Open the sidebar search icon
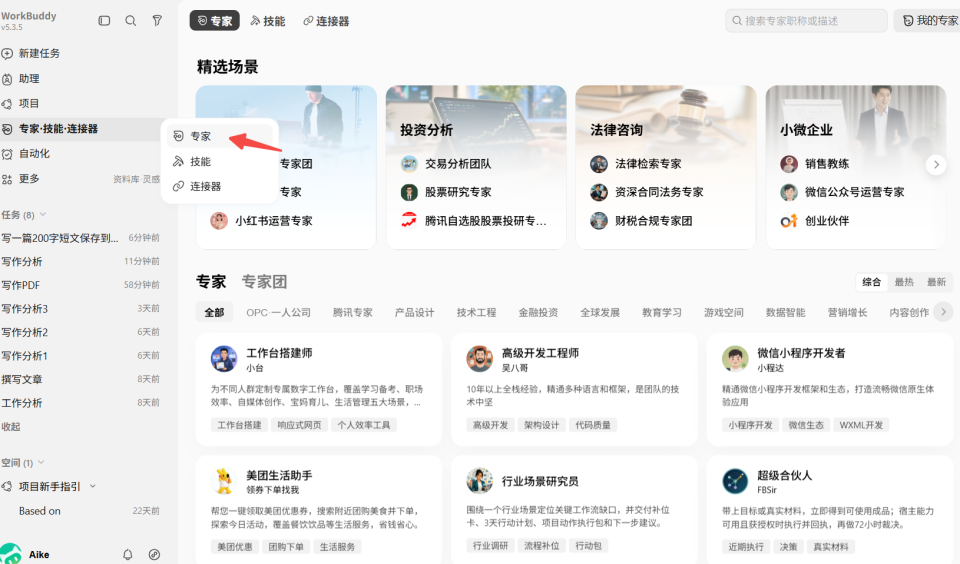Image resolution: width=960 pixels, height=564 pixels. [130, 21]
